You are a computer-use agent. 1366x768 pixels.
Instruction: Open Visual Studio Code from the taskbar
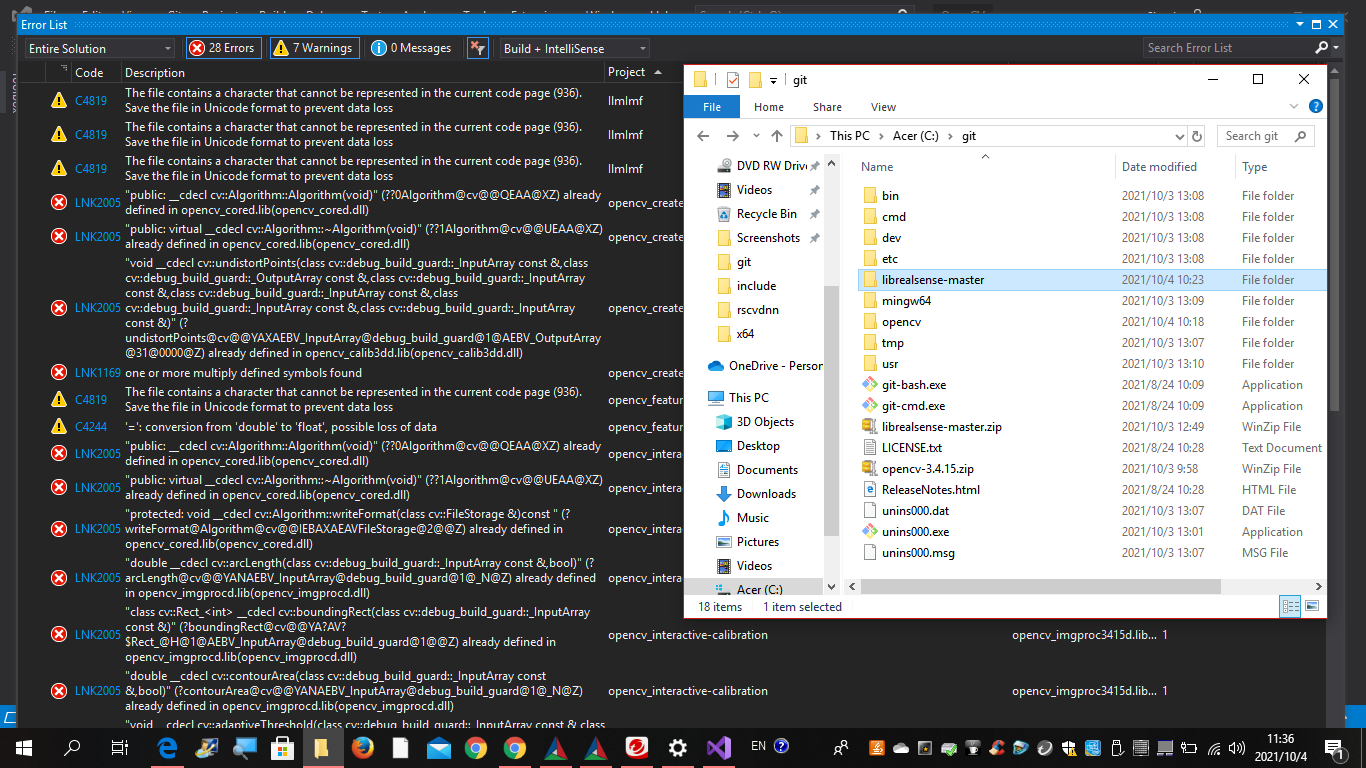coord(719,747)
